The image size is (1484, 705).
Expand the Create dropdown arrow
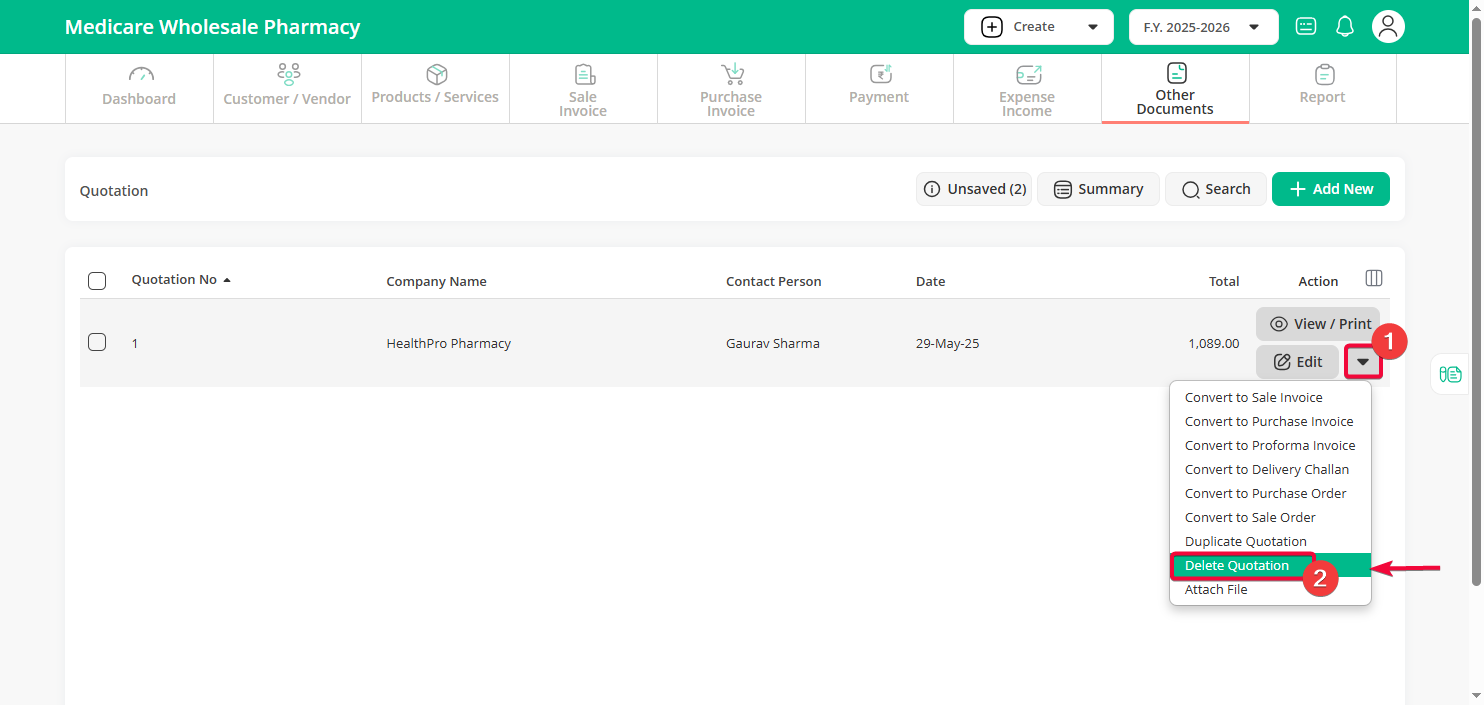(x=1093, y=28)
